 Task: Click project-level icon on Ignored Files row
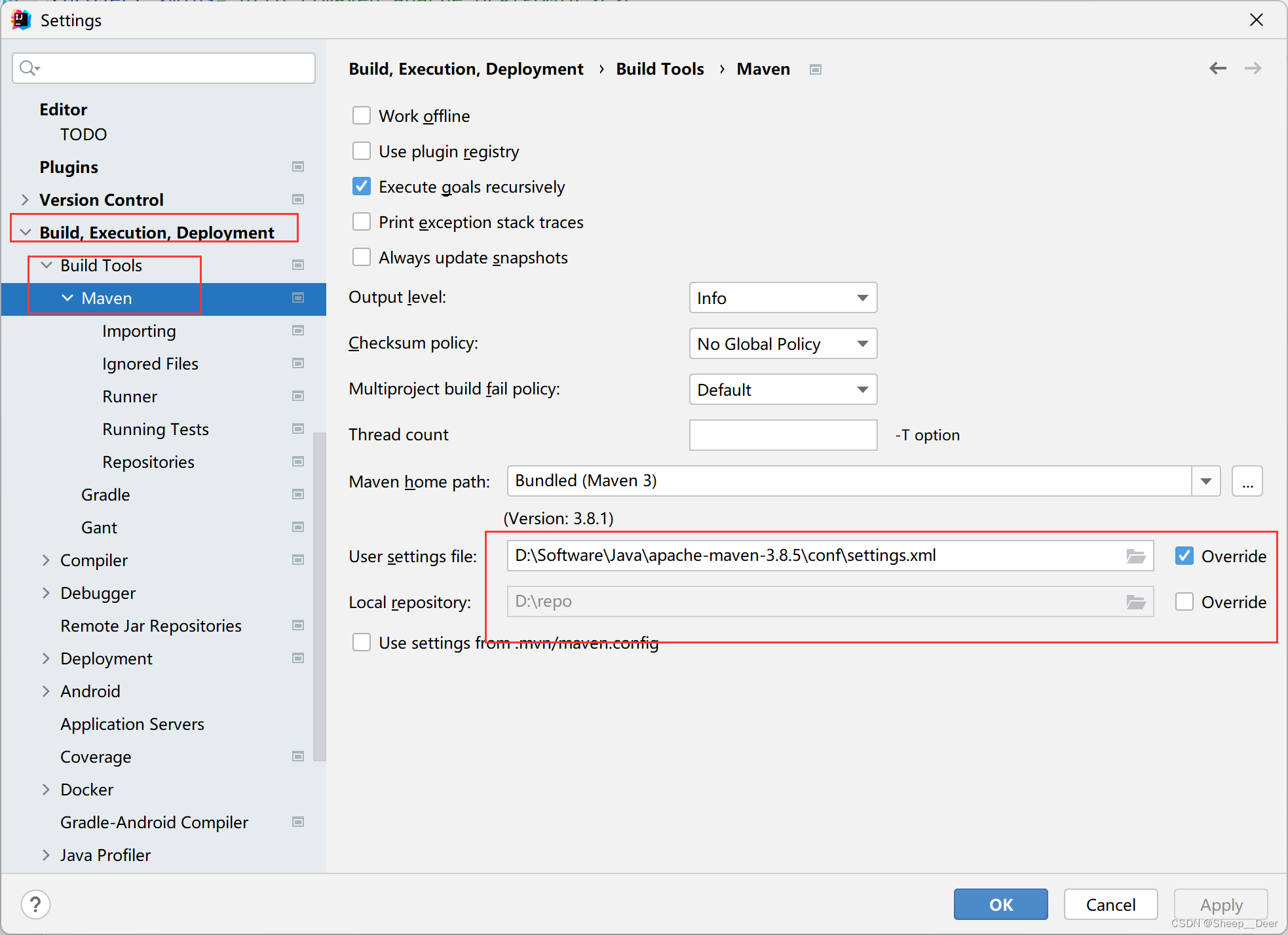[298, 363]
